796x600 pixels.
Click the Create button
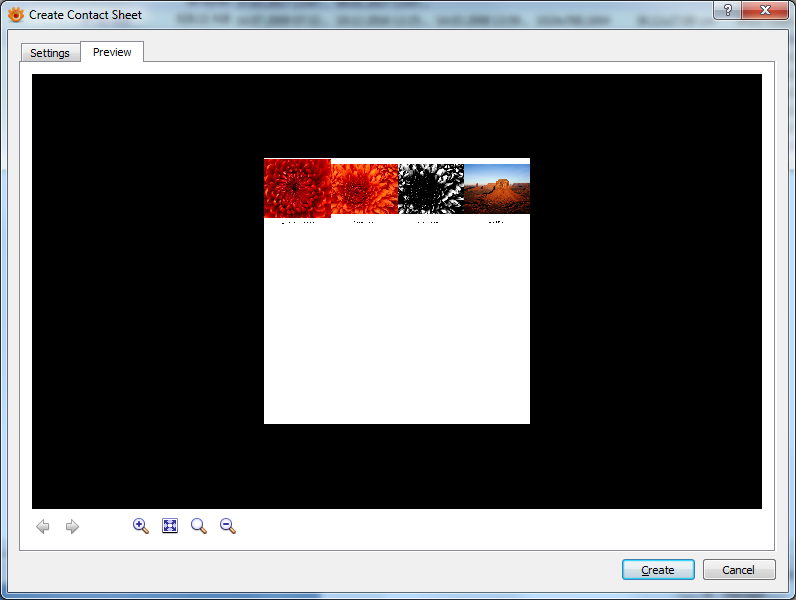[658, 570]
